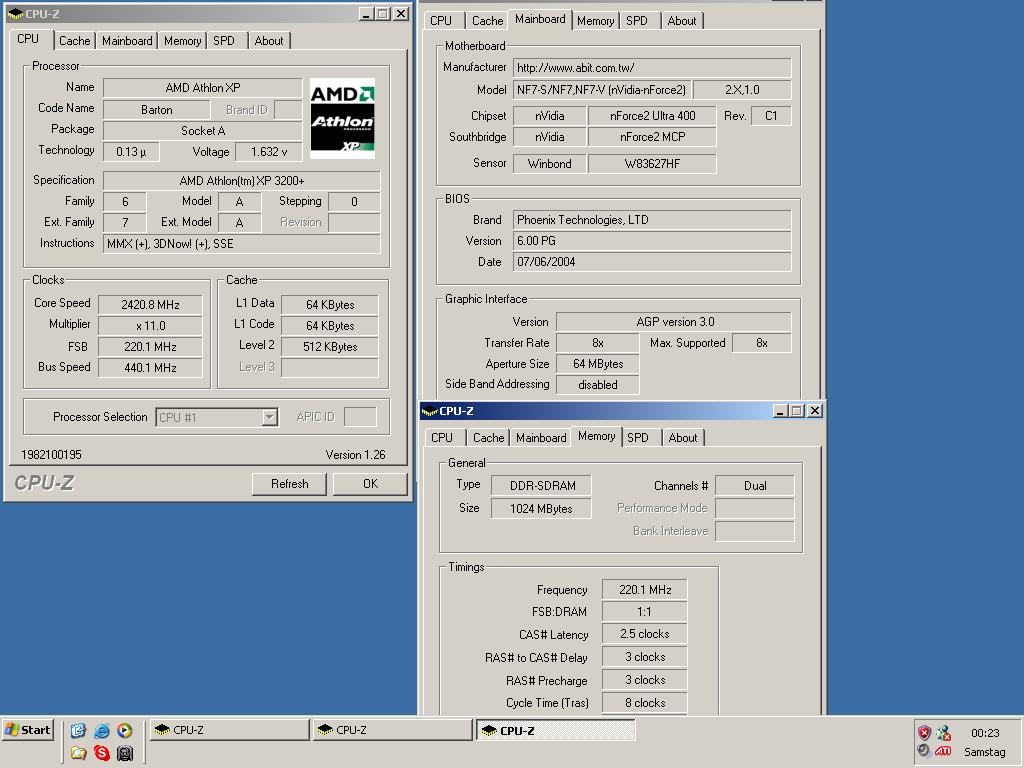
Task: Click the Southbridge field nForce2 MCP
Action: tap(652, 137)
